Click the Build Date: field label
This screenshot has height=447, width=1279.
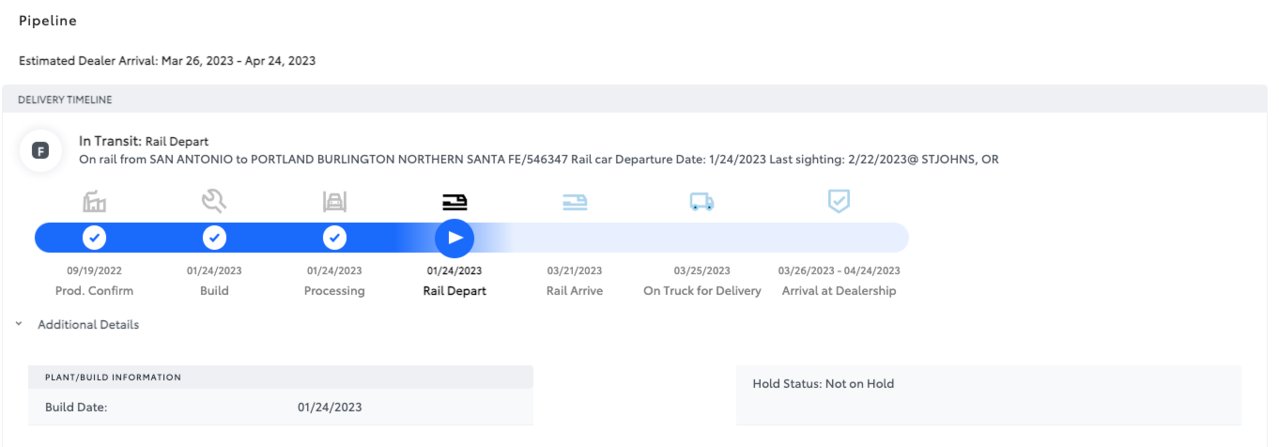76,407
